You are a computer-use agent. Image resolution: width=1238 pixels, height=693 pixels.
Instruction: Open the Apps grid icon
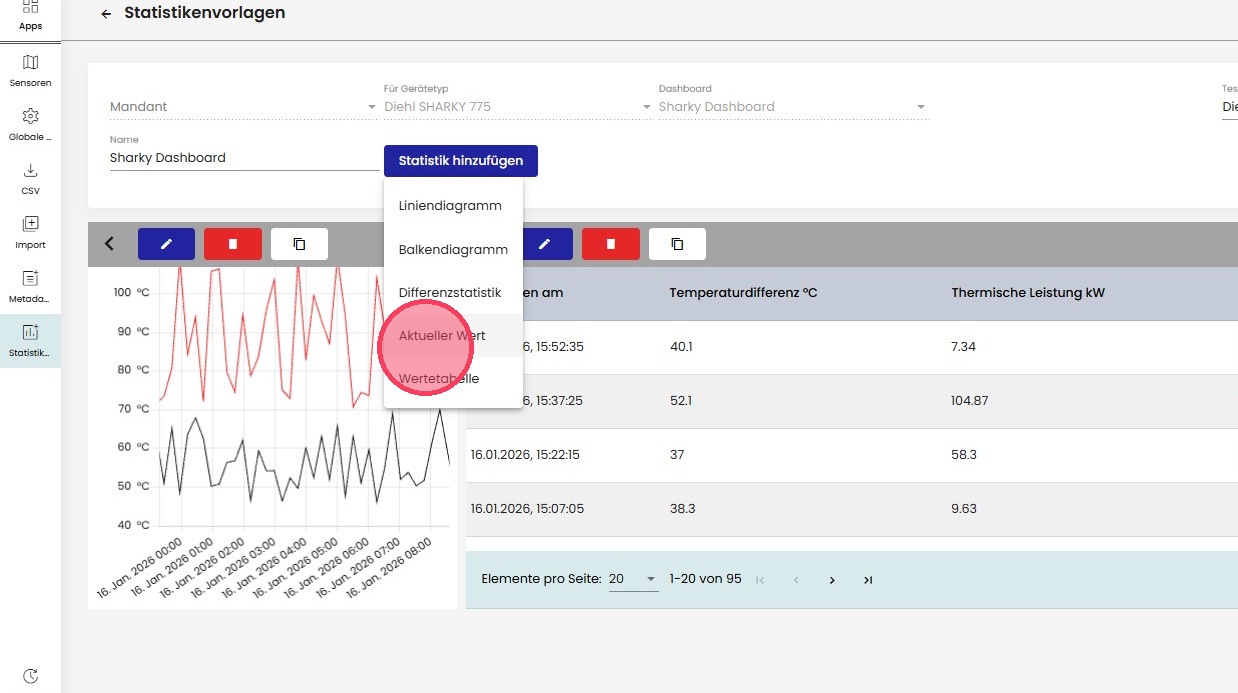point(30,11)
